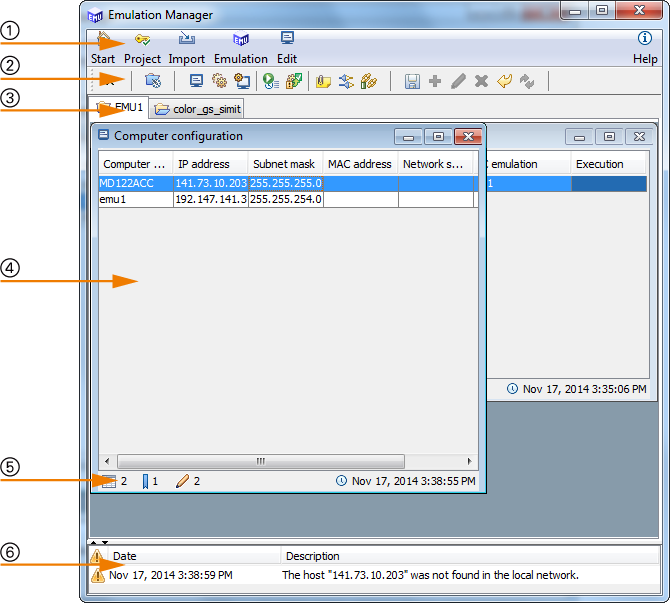Viewport: 670px width, 603px height.
Task: Click the blue signal arrows toolbar icon
Action: click(x=346, y=81)
